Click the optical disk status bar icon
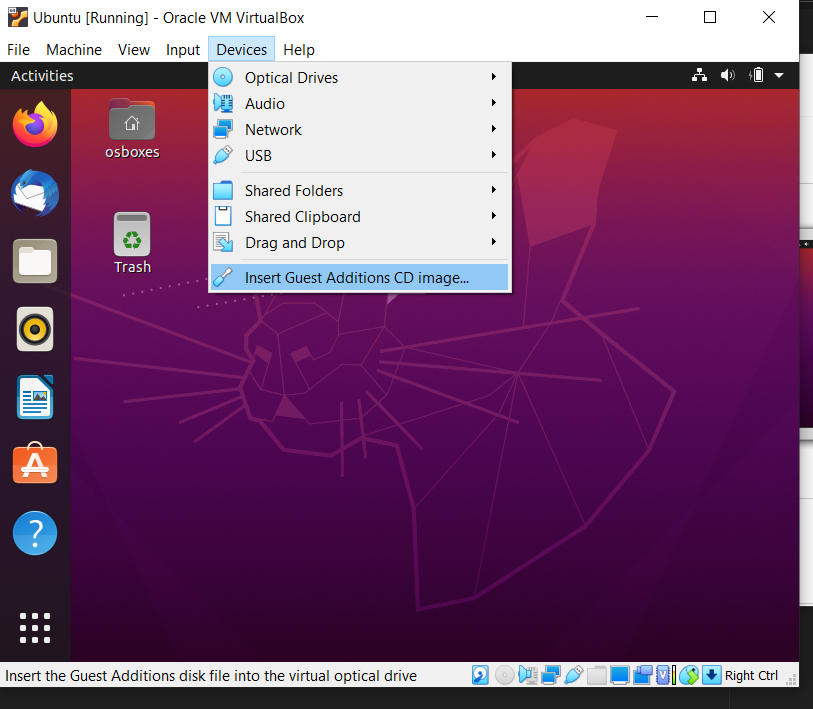Image resolution: width=813 pixels, height=709 pixels. tap(504, 675)
